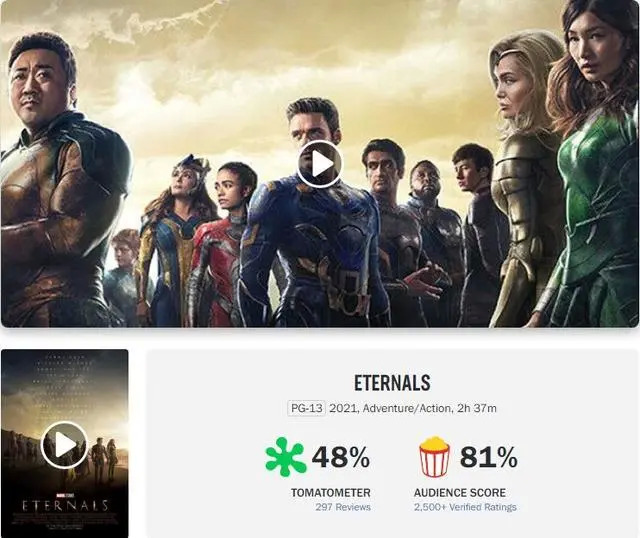The height and width of the screenshot is (538, 640).
Task: Open the 48% Tomatometer score
Action: point(341,457)
